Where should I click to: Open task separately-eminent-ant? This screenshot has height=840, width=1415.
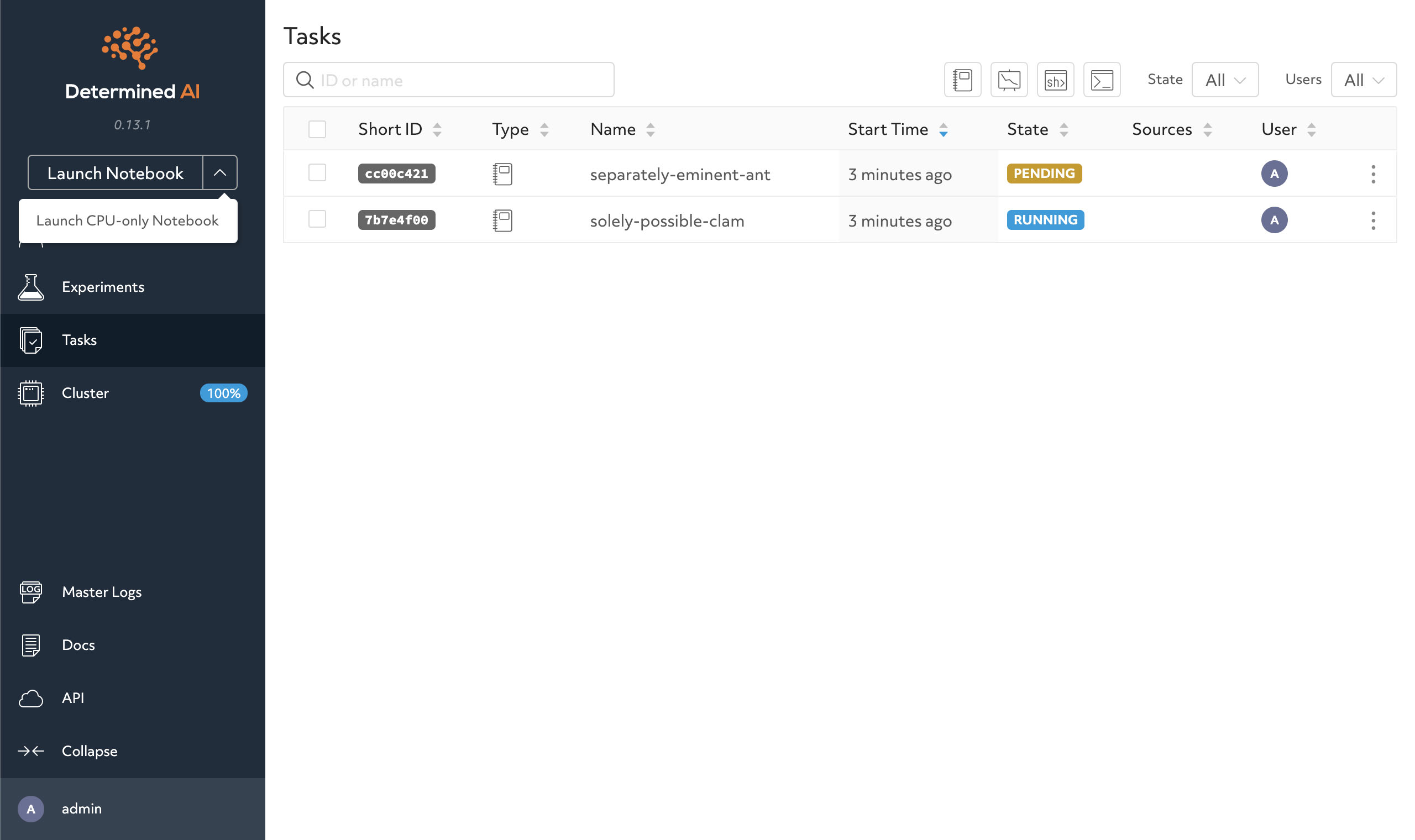coord(680,174)
